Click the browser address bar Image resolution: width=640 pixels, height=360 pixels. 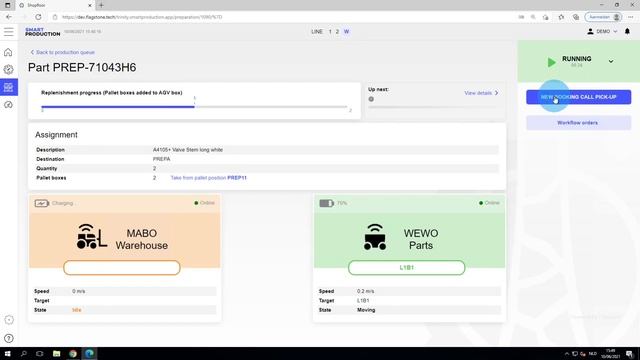[282, 17]
